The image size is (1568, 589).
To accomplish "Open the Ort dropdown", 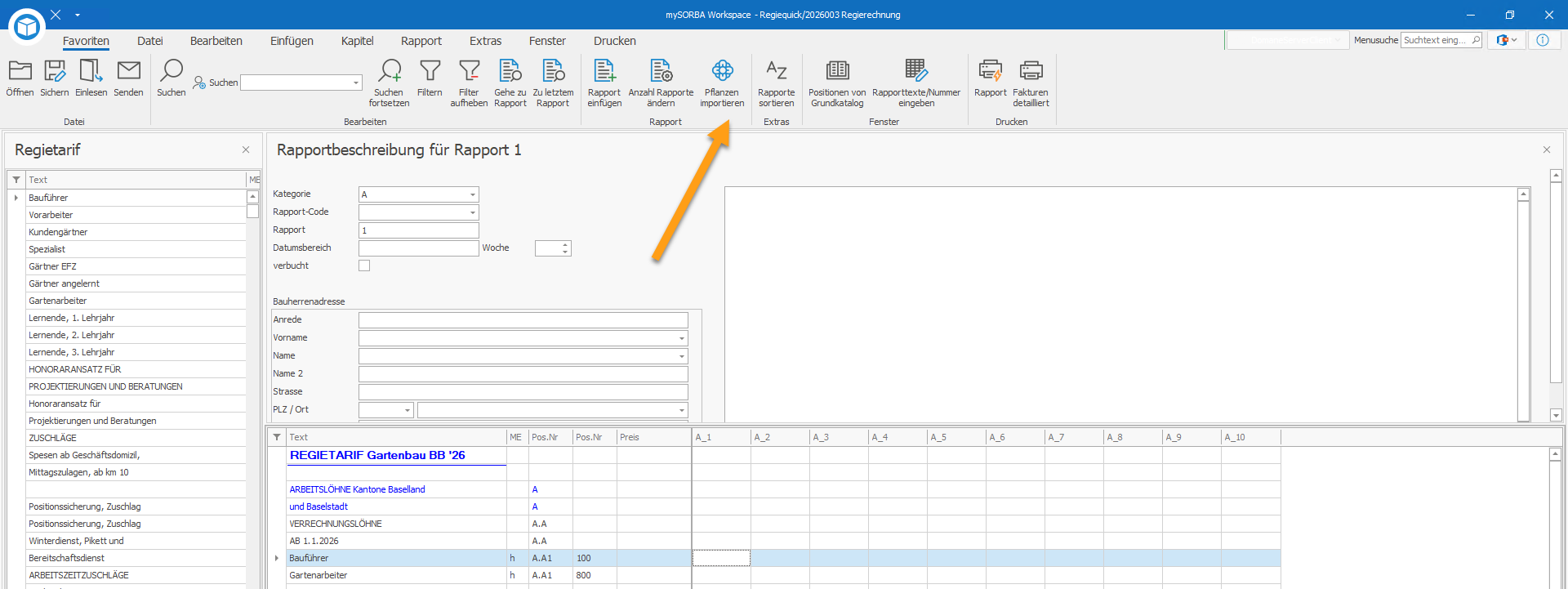I will tap(682, 410).
